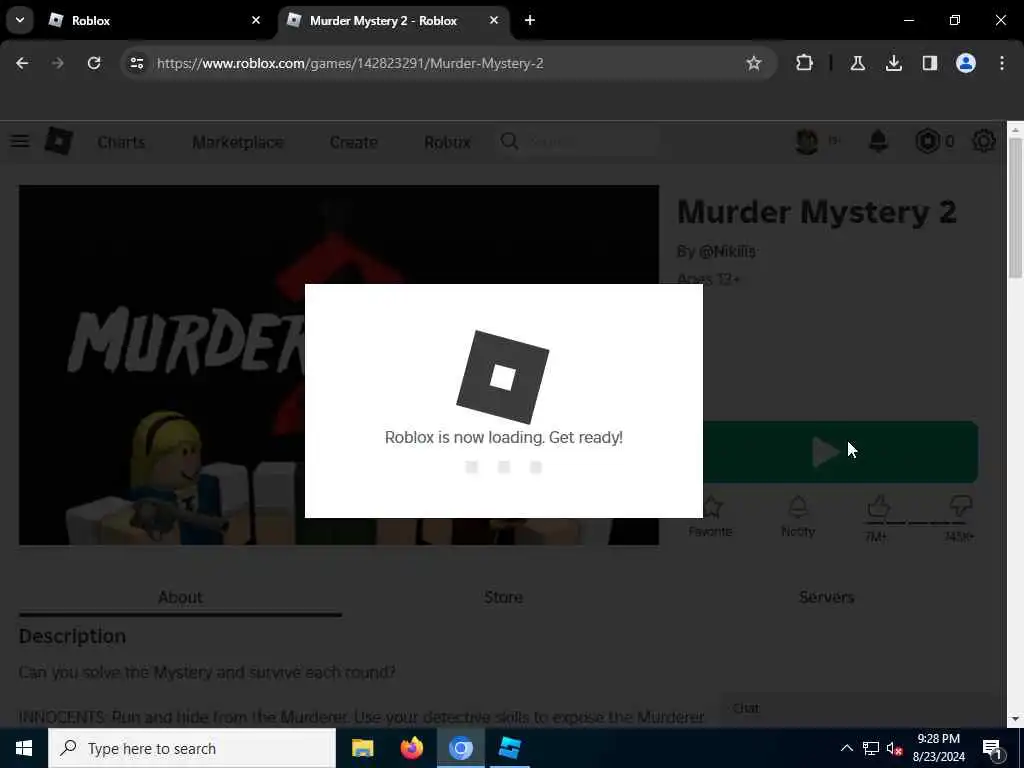Screen dimensions: 1024x768
Task: Open the Windows Start menu
Action: point(24,748)
